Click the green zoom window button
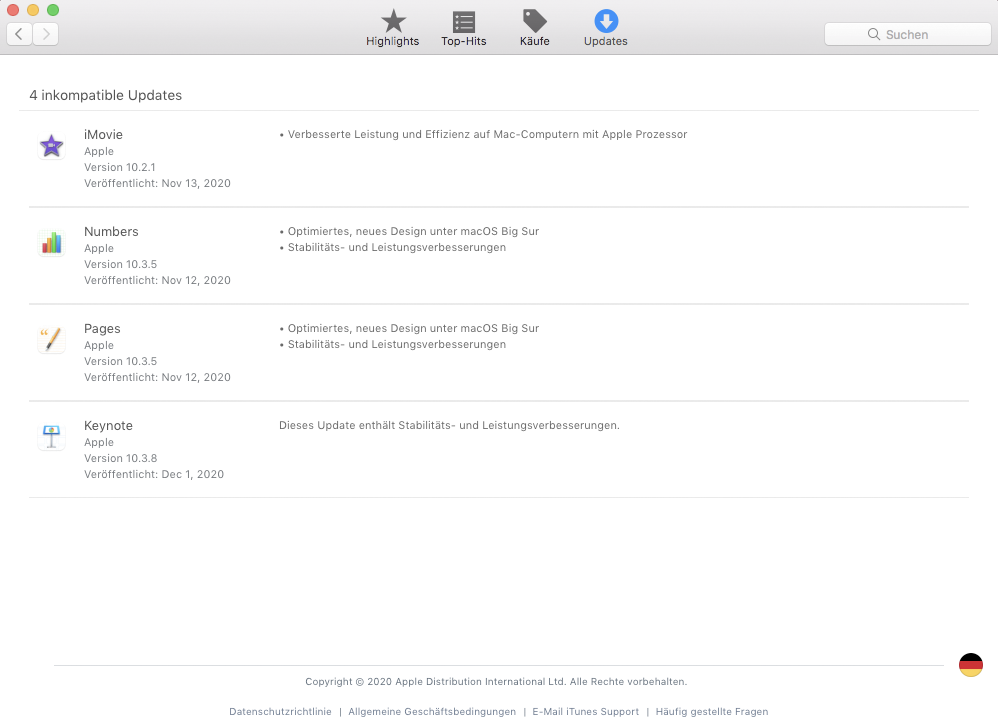 pos(53,10)
